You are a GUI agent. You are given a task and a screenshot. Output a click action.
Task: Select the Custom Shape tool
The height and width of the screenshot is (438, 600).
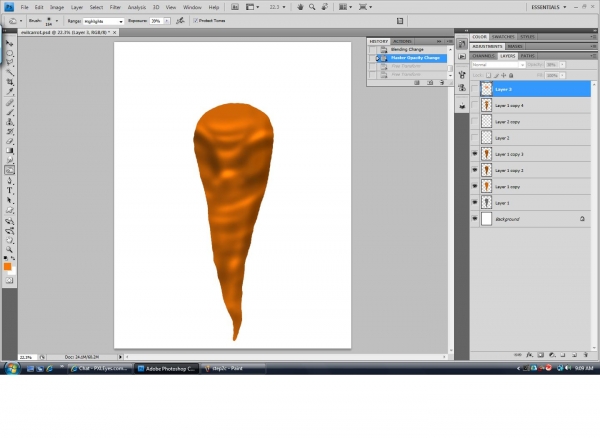pos(10,210)
